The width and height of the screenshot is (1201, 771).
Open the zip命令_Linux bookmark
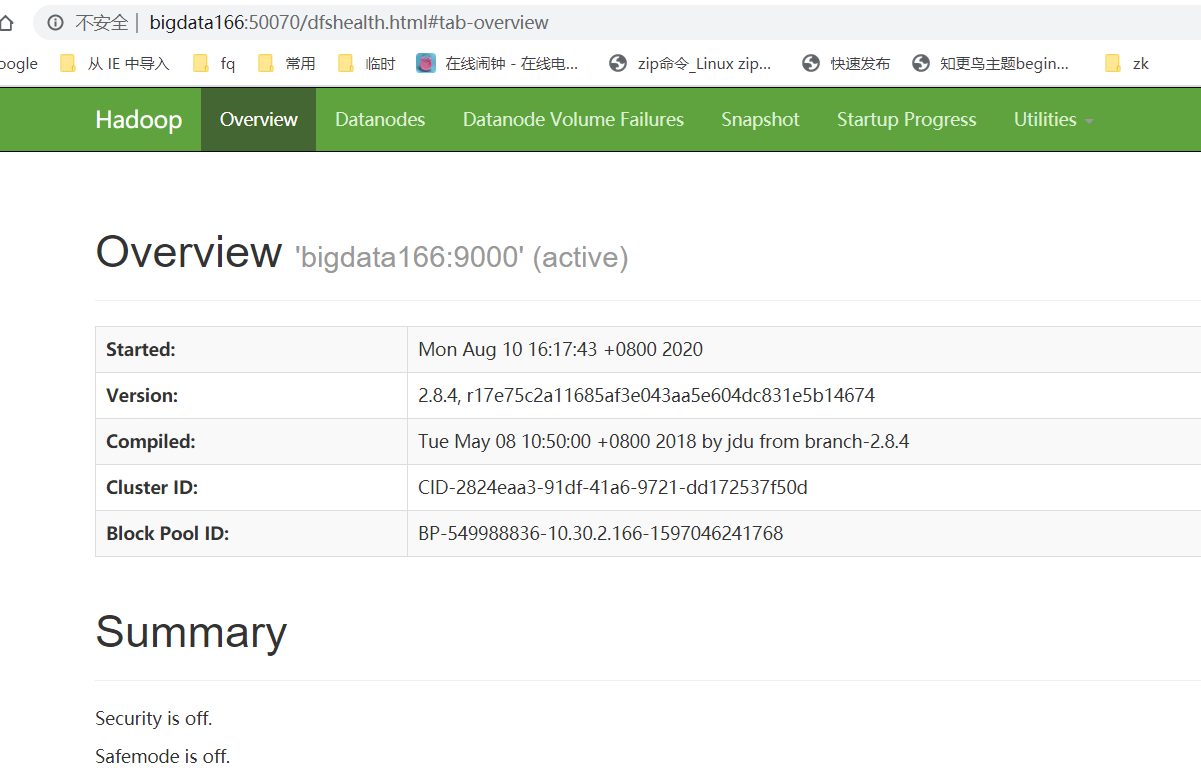690,64
